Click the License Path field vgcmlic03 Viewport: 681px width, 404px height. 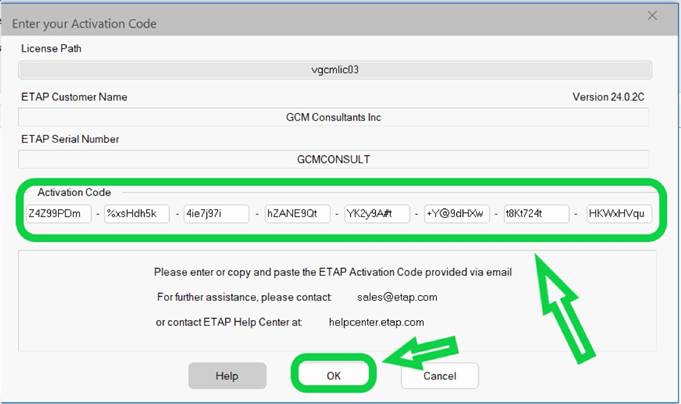(x=335, y=70)
